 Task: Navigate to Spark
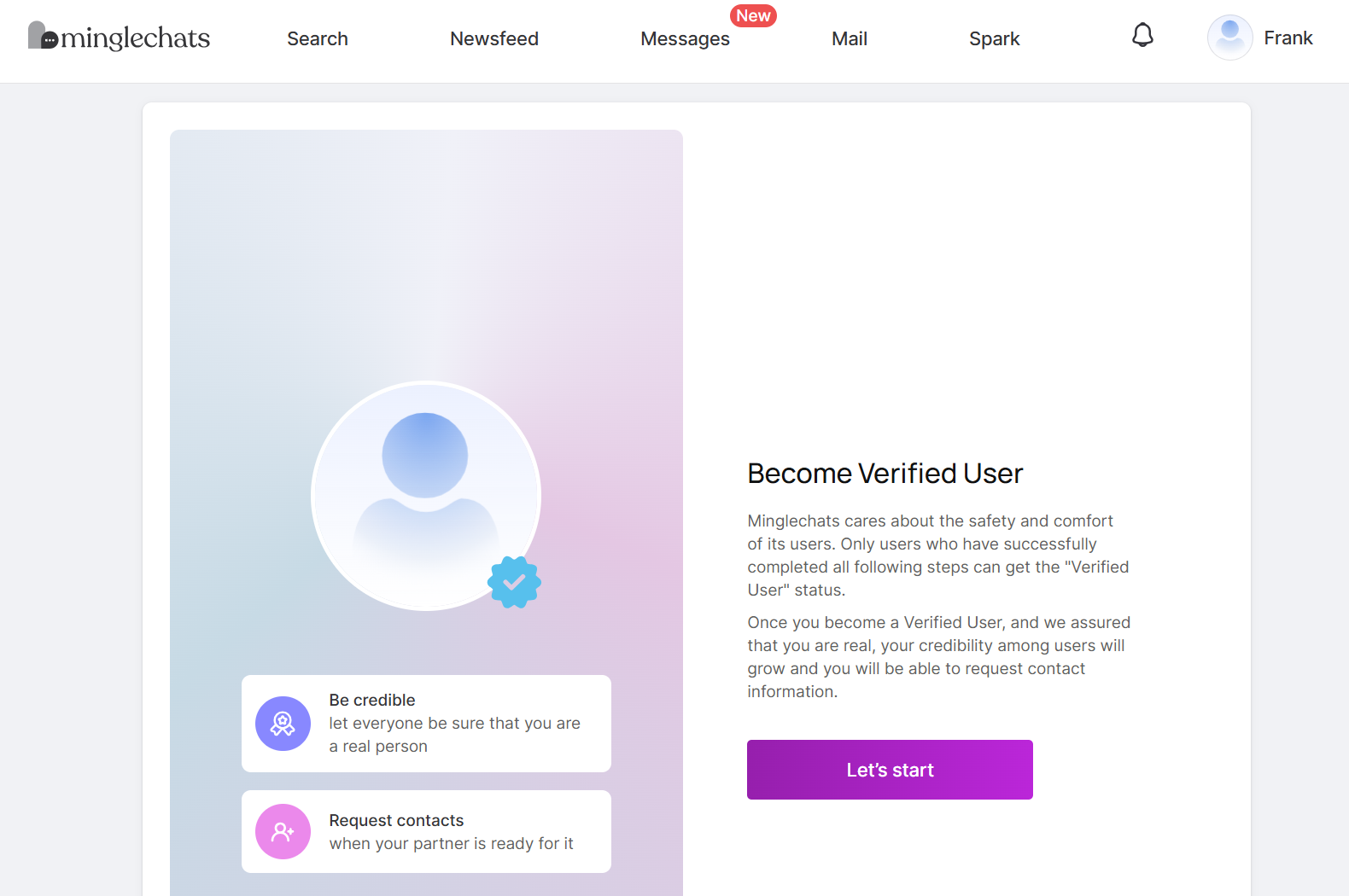pos(995,39)
